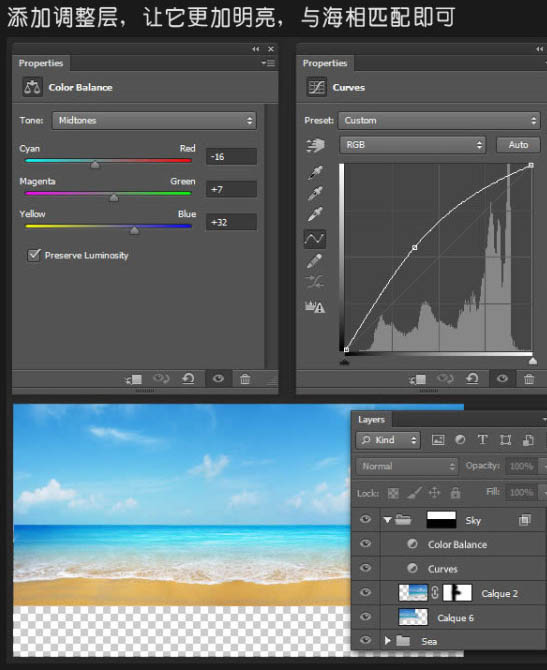Viewport: 547px width, 670px height.
Task: Select the Layers panel tab
Action: tap(371, 420)
